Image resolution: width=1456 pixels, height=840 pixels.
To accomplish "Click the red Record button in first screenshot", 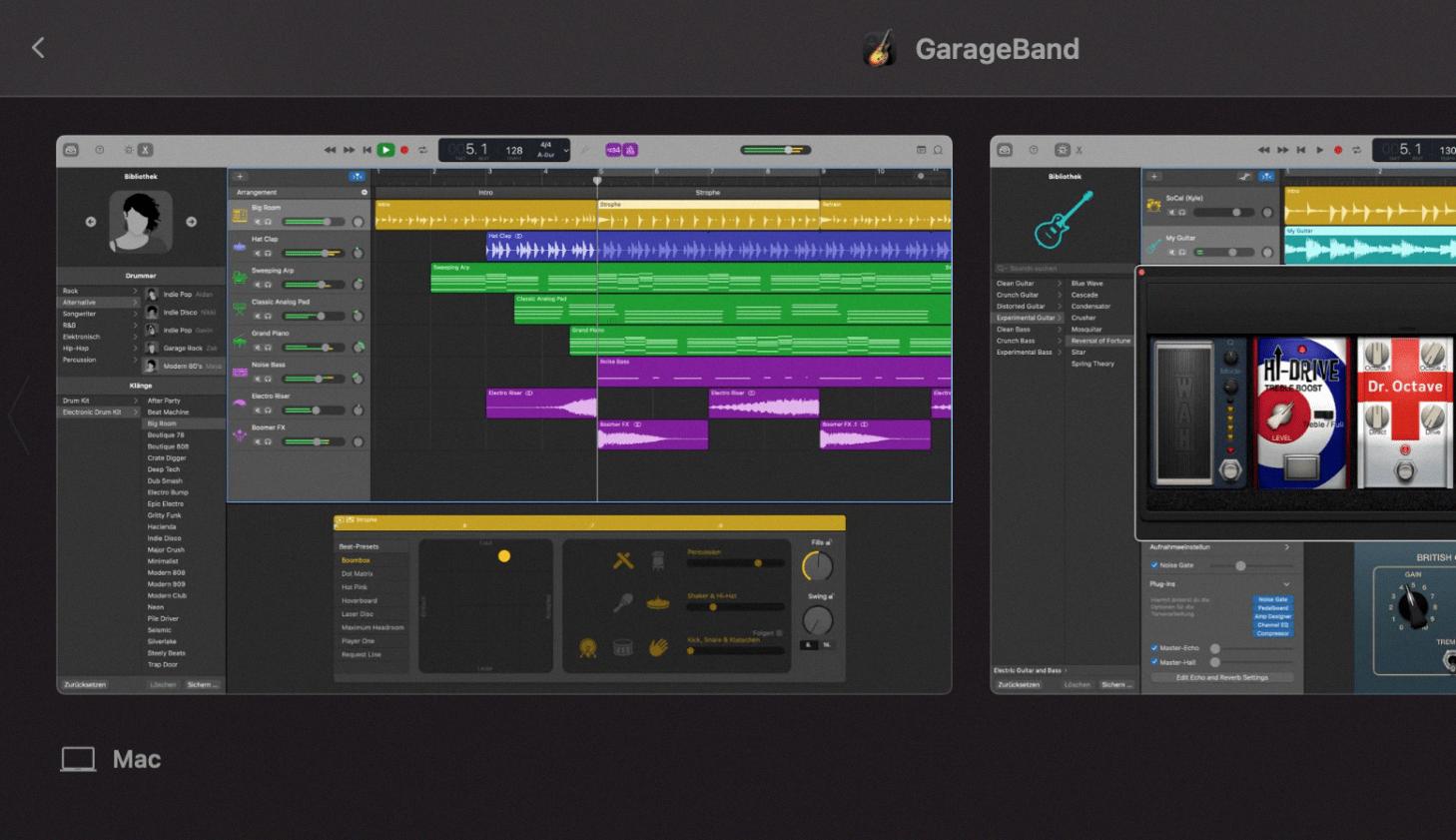I will [x=404, y=150].
